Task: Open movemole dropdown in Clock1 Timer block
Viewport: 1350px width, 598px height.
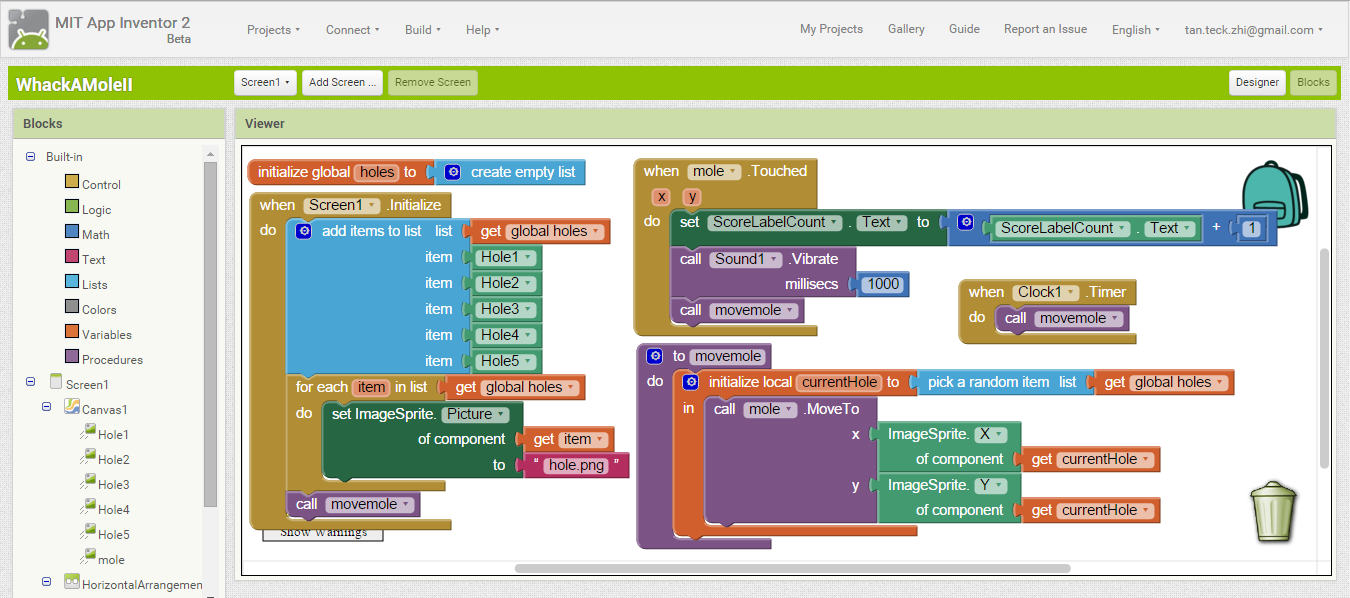Action: click(1078, 318)
